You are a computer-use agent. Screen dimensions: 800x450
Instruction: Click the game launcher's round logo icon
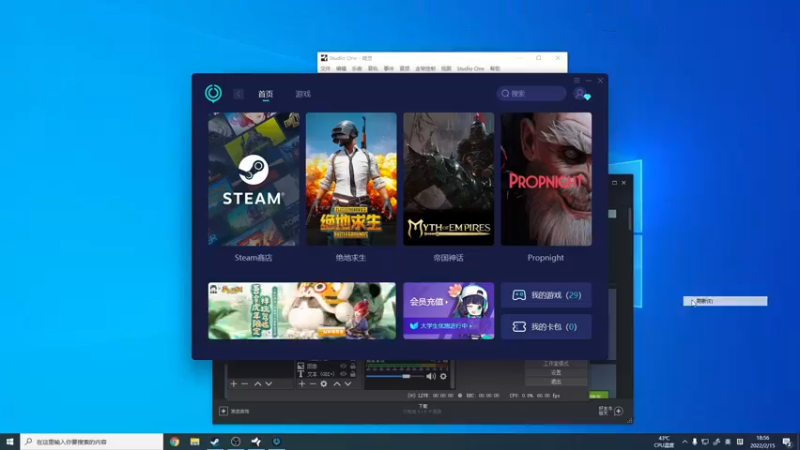pos(213,93)
